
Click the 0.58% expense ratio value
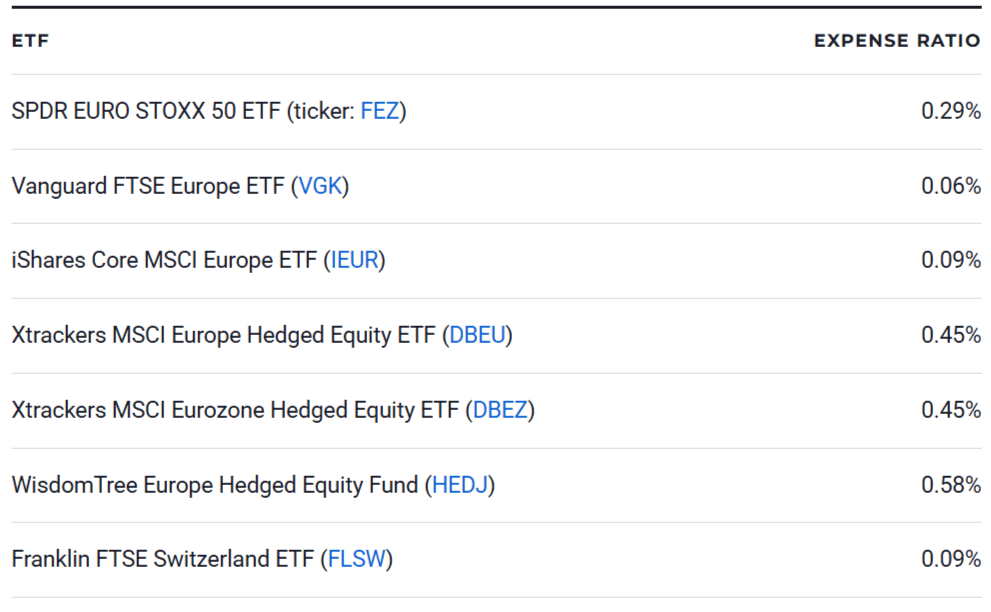pyautogui.click(x=950, y=485)
